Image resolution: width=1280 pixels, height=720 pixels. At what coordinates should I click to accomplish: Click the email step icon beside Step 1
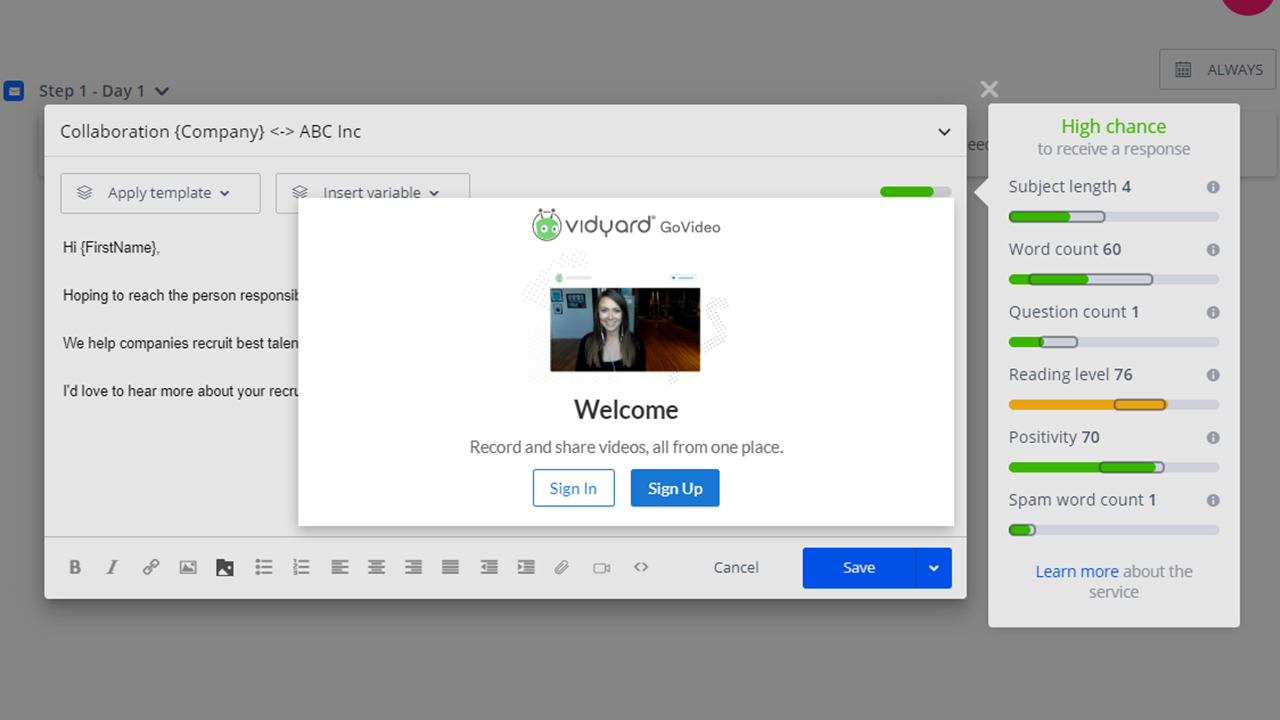click(x=14, y=91)
